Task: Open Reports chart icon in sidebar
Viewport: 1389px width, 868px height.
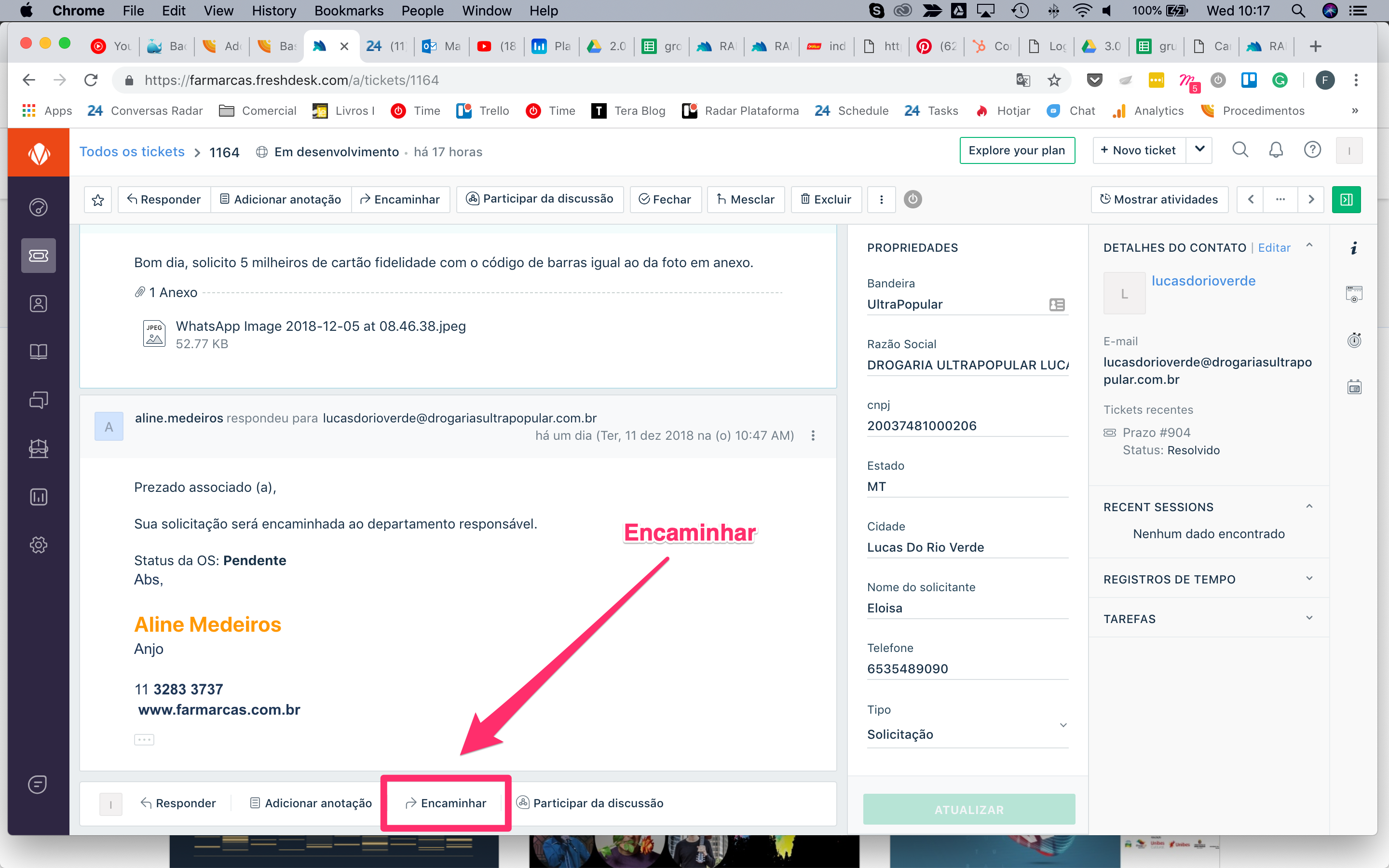Action: pos(39,497)
